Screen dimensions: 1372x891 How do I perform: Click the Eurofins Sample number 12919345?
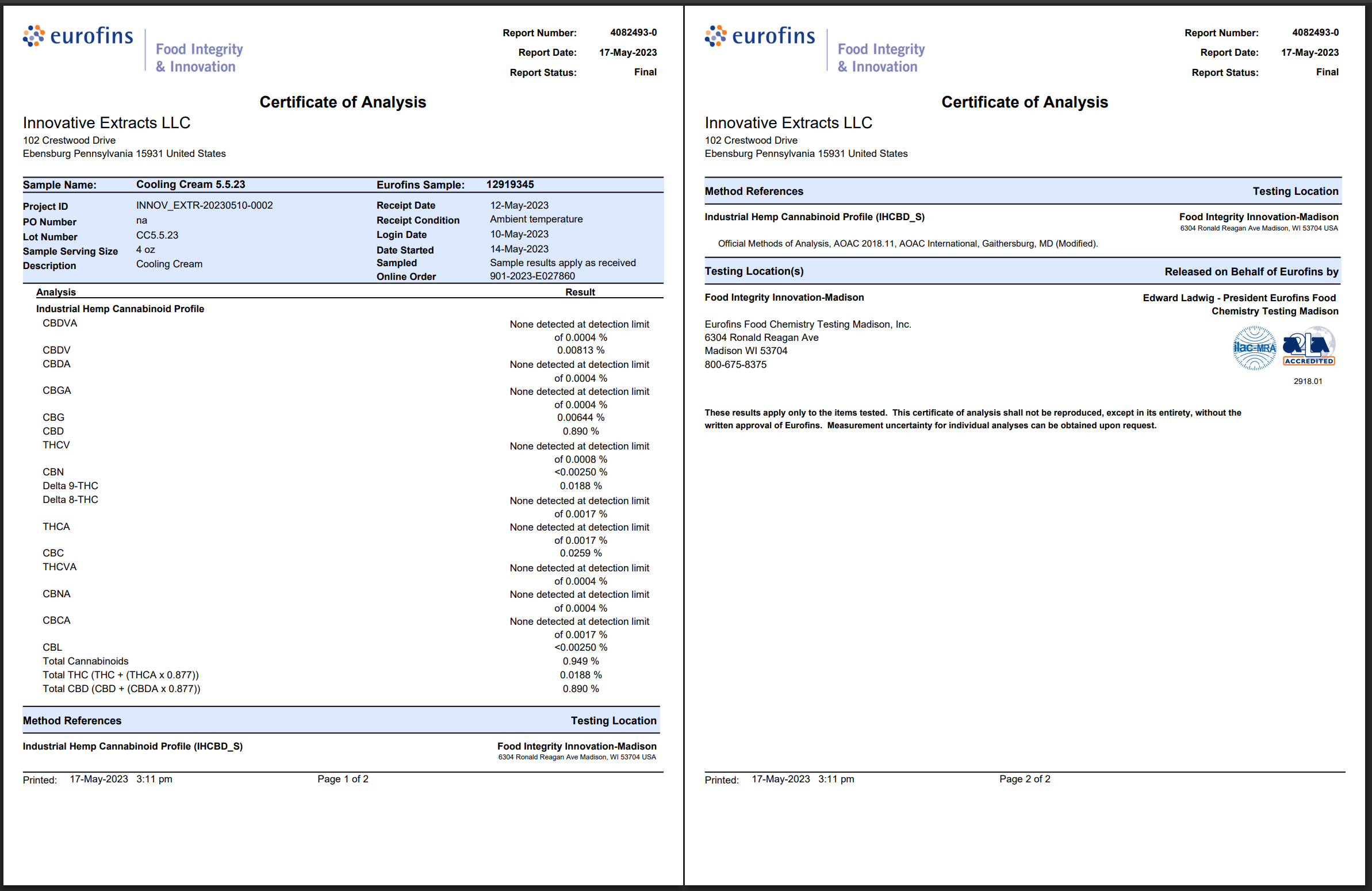point(509,185)
